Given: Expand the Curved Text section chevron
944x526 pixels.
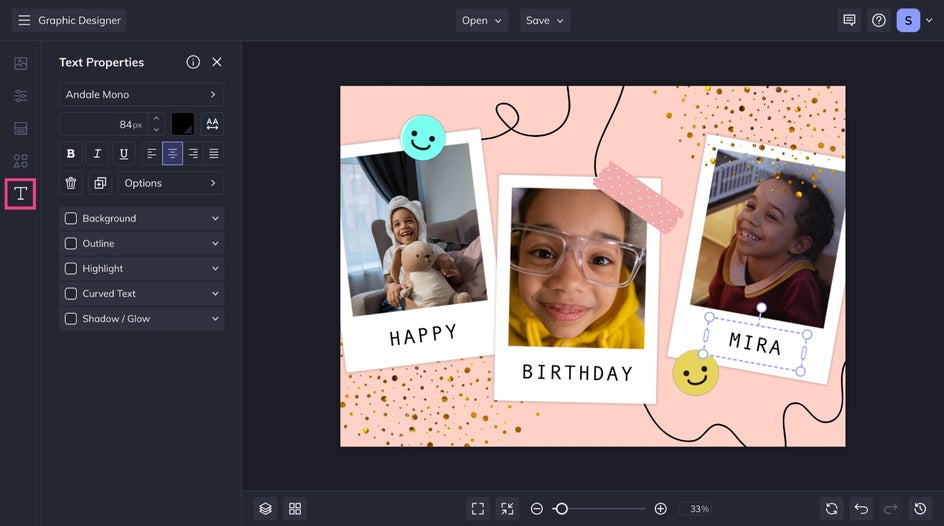Looking at the screenshot, I should tap(215, 294).
